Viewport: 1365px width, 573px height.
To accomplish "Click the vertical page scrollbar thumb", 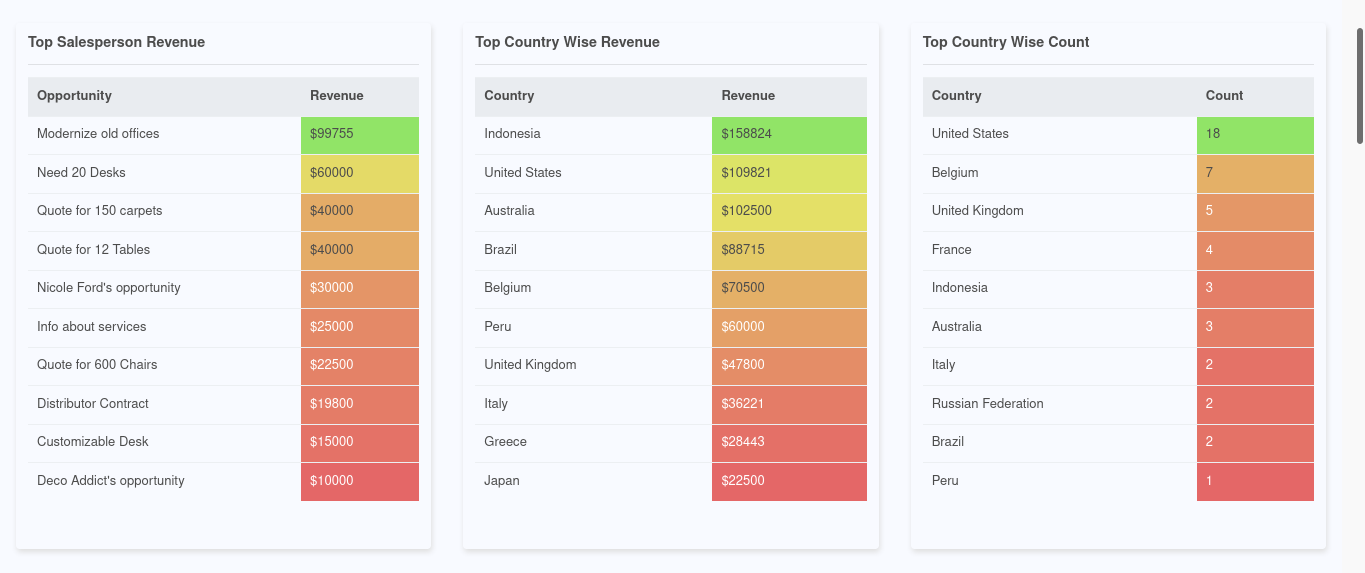I will click(1360, 85).
